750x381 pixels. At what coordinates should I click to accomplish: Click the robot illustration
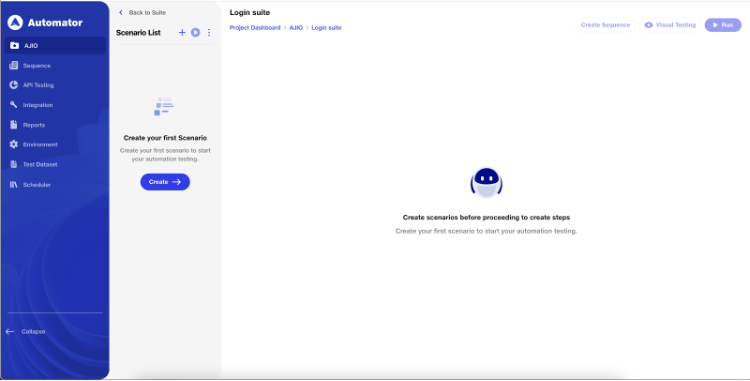[x=486, y=182]
